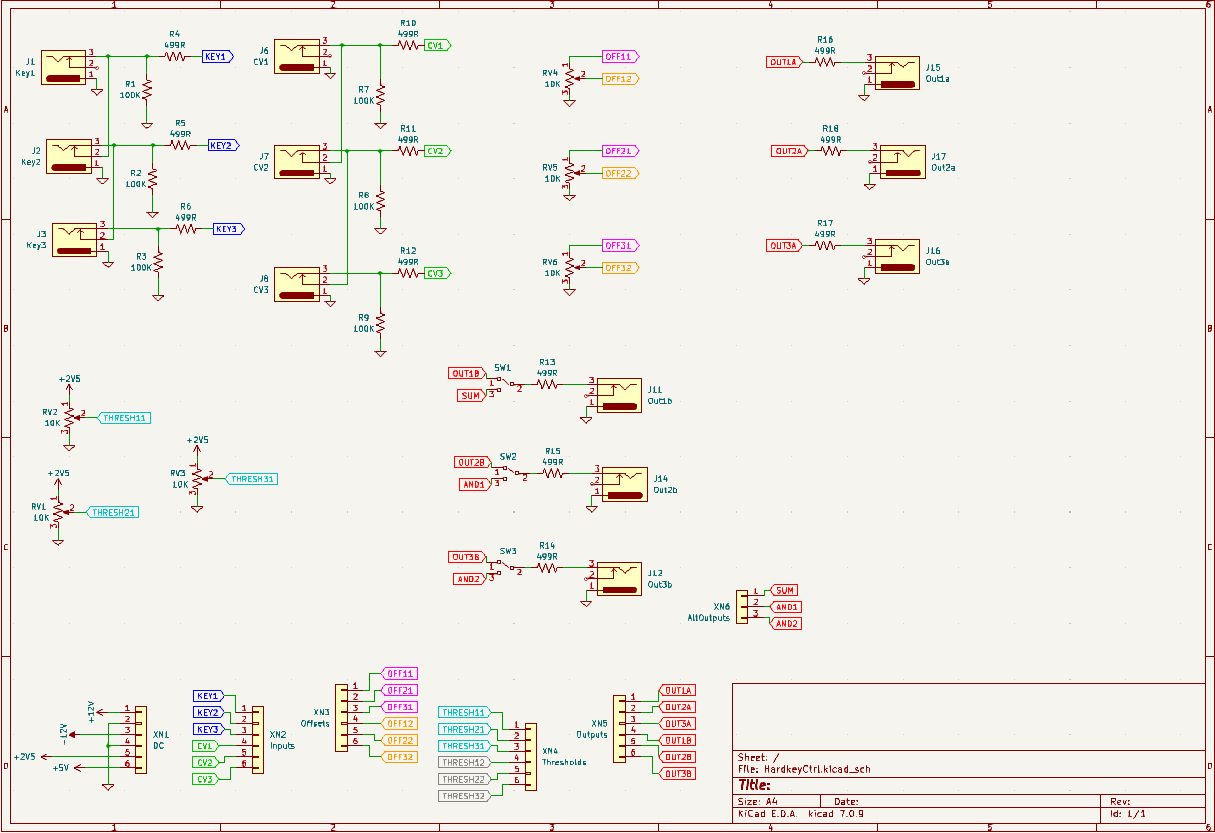Click the pink OFF11 label near RV4

pos(621,57)
